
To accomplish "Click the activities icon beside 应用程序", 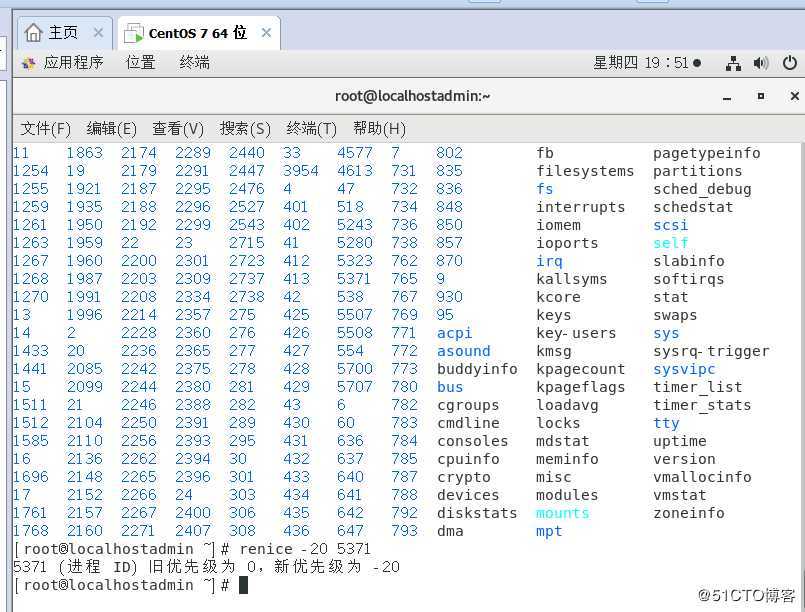I will pyautogui.click(x=29, y=63).
